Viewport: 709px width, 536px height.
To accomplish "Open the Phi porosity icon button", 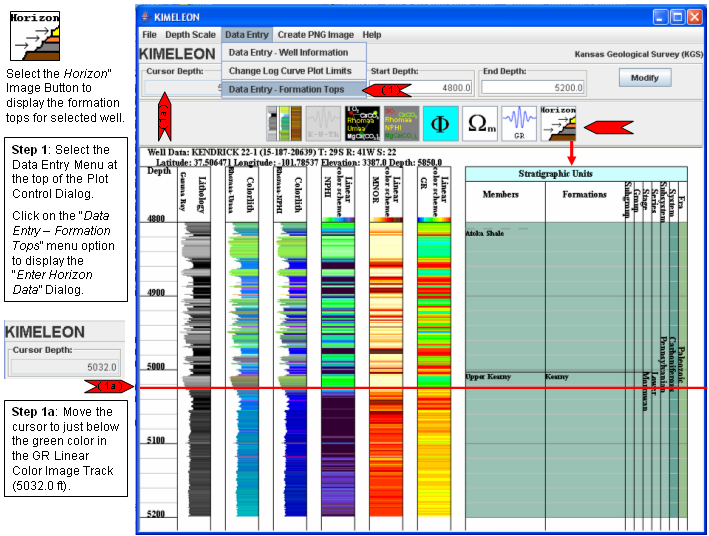I will [440, 124].
